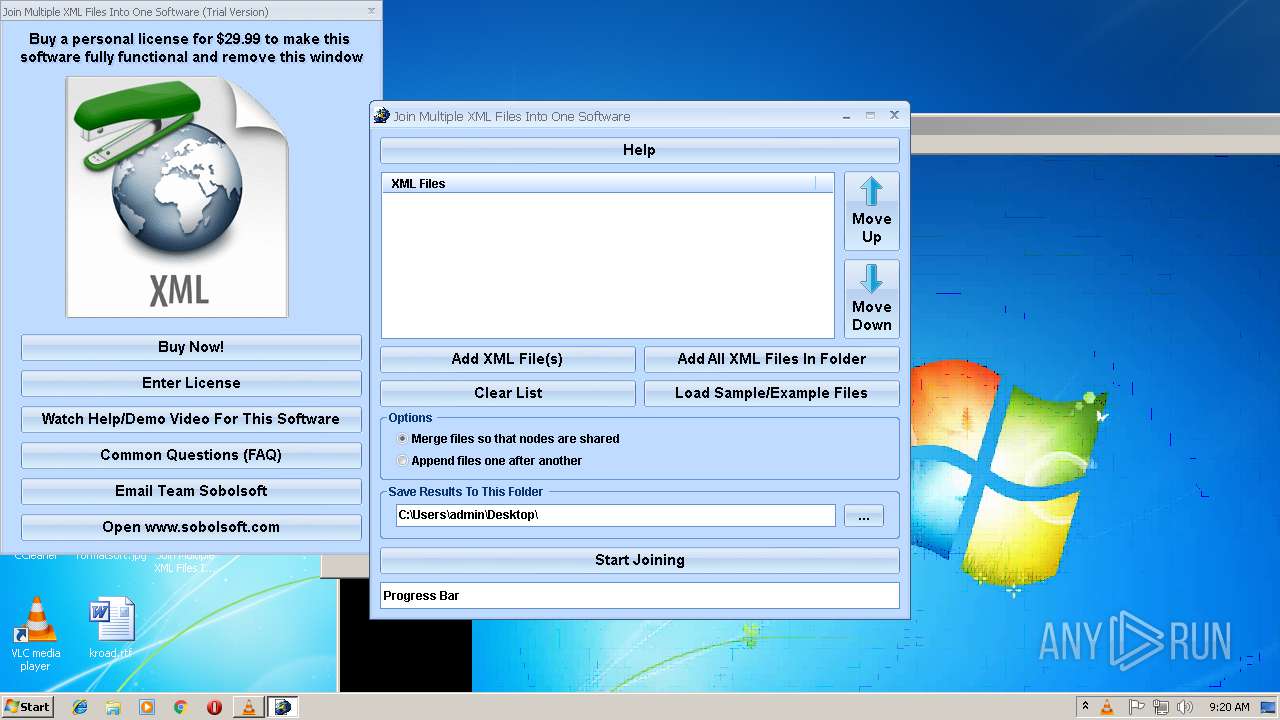Launch Opera from the taskbar
Viewport: 1280px width, 720px height.
(x=214, y=707)
